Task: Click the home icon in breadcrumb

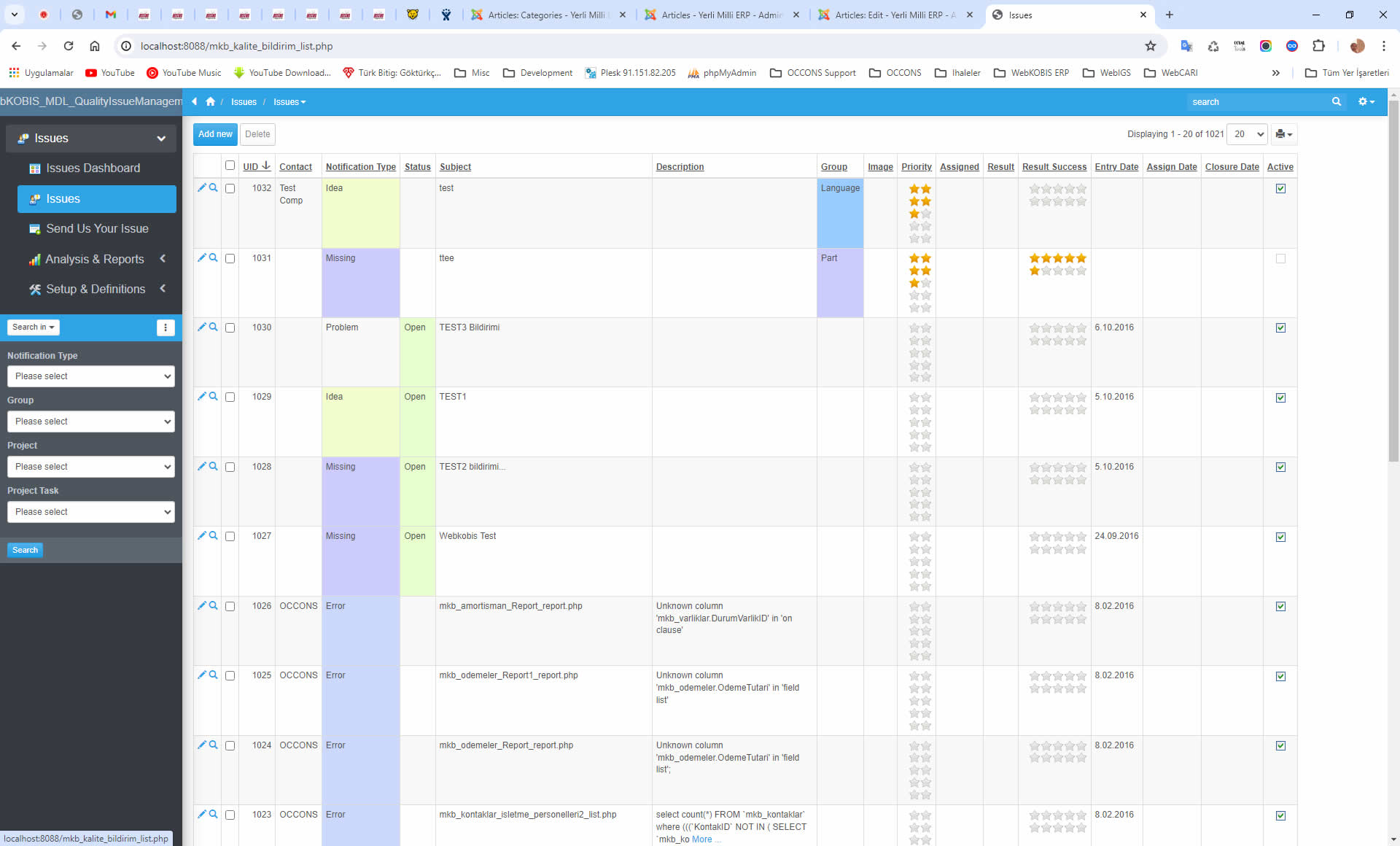Action: 211,102
